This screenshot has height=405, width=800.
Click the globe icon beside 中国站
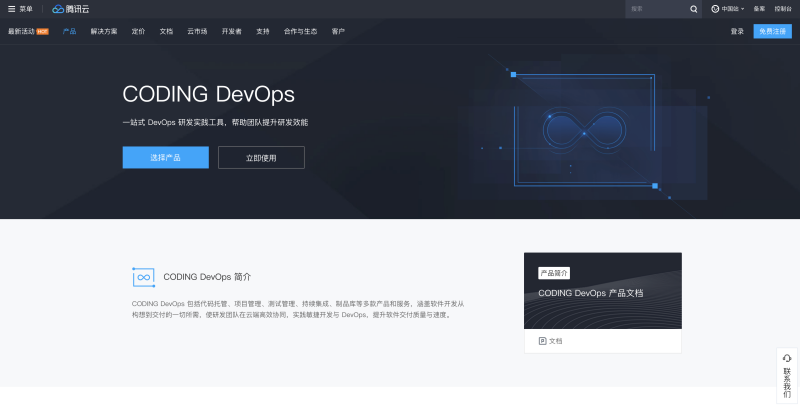(x=715, y=9)
